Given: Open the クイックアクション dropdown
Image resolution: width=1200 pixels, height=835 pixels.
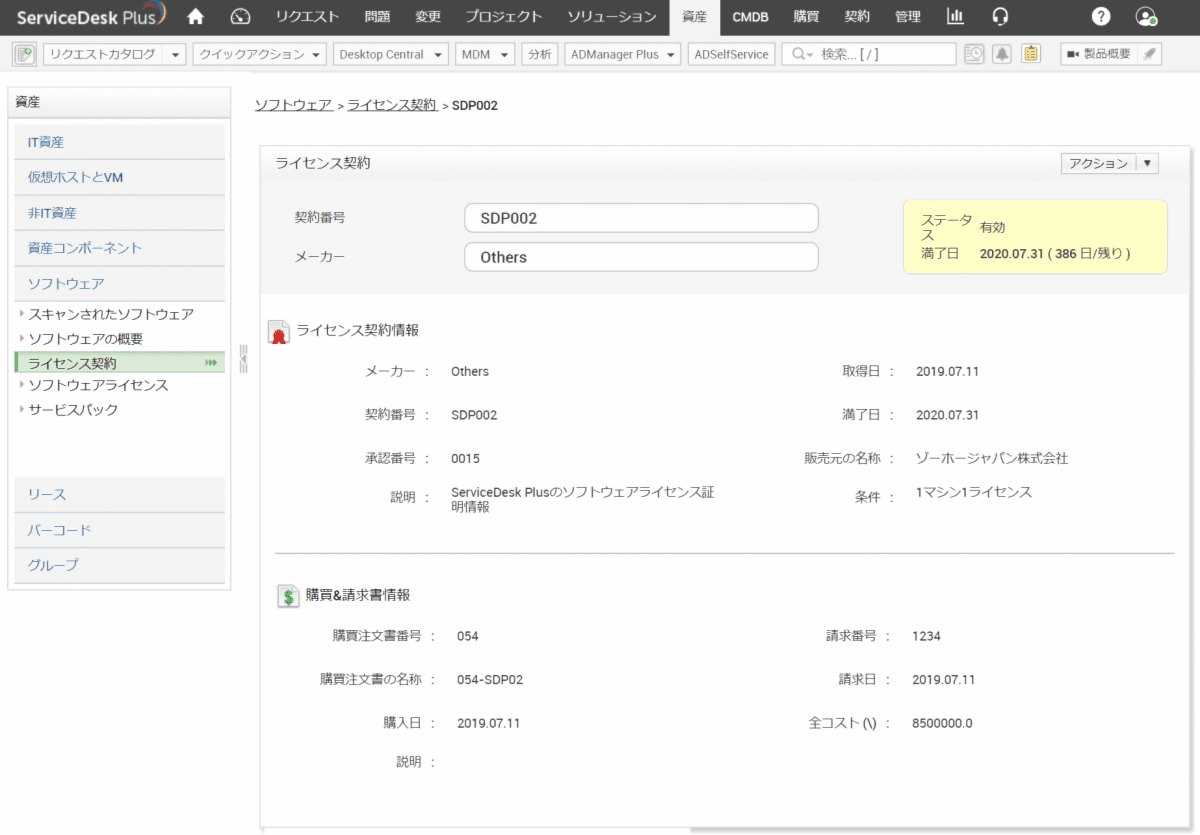Looking at the screenshot, I should click(260, 54).
